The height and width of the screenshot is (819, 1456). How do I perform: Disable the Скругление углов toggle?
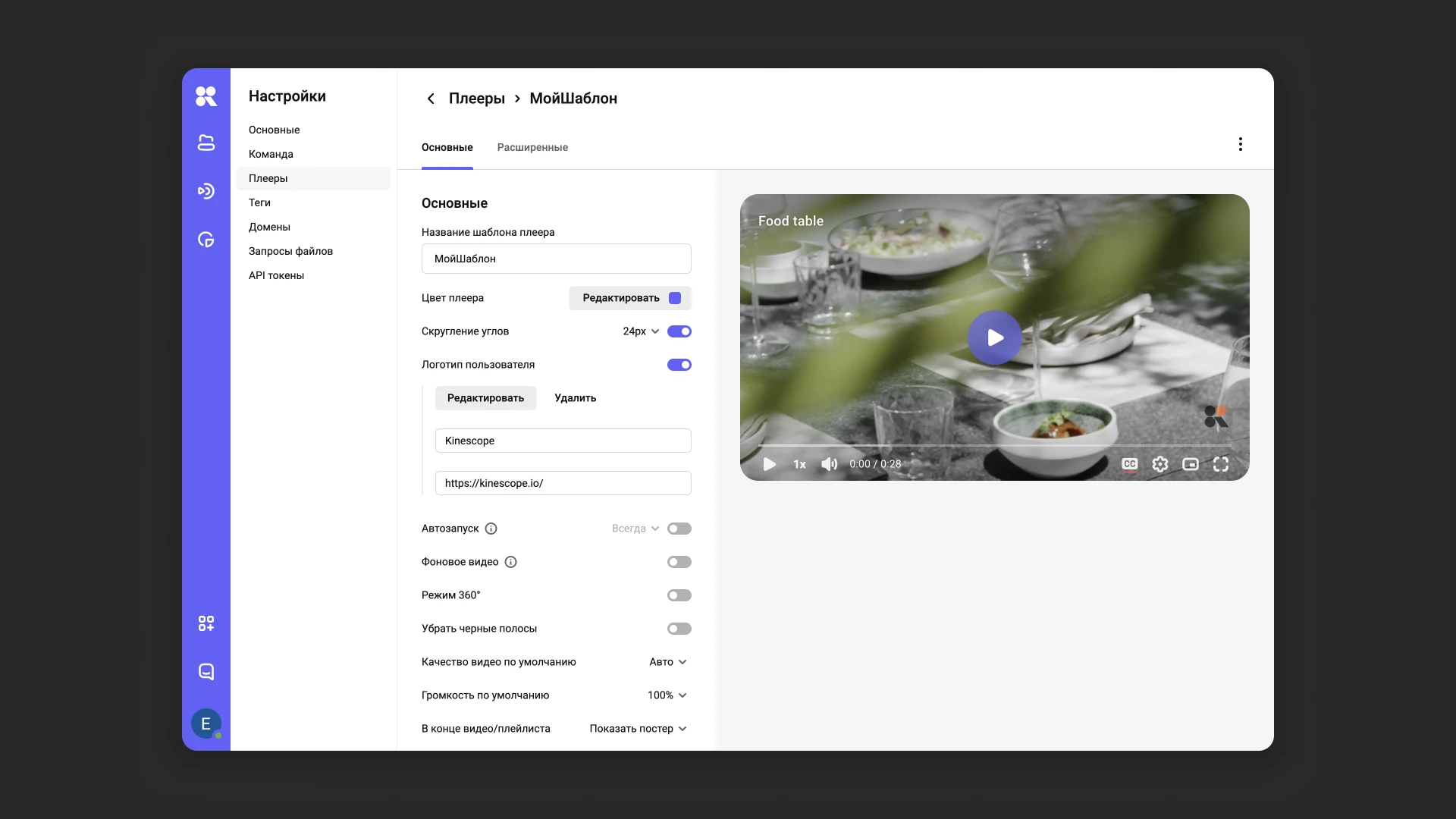[x=679, y=331]
